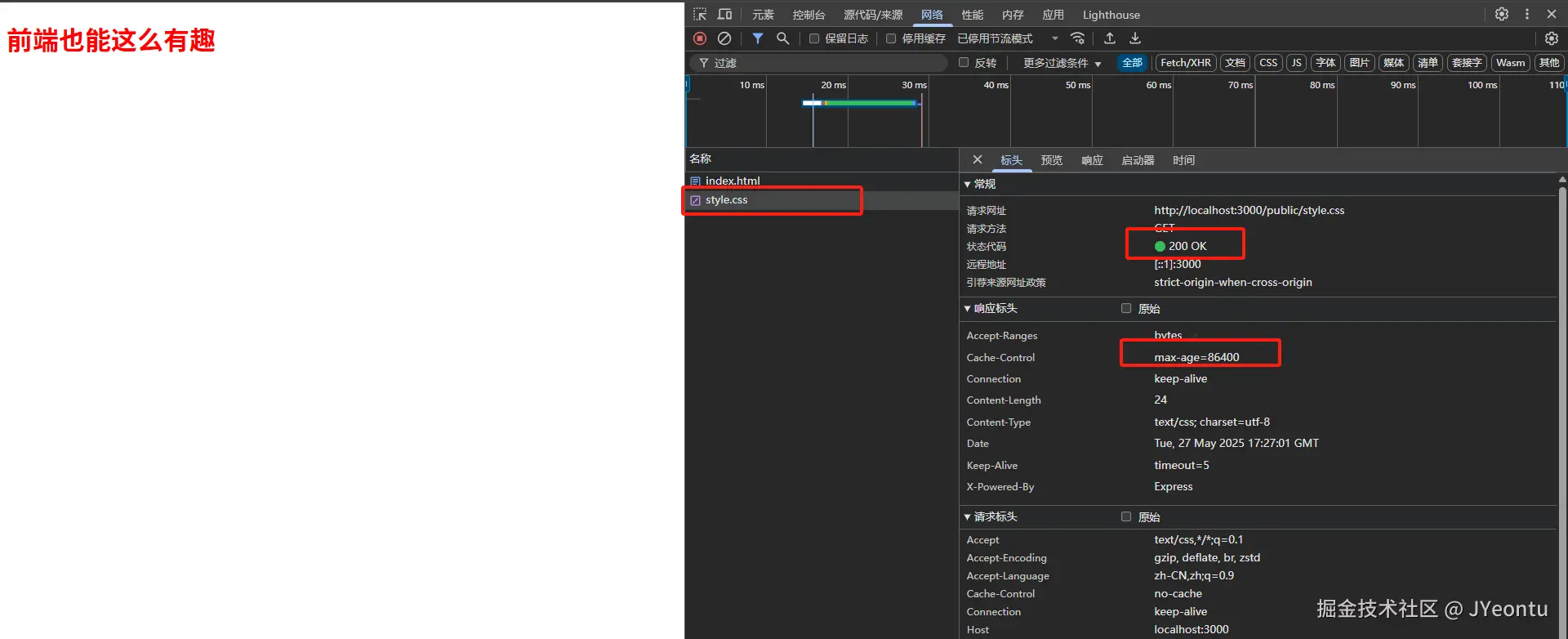Check the 反转 invert filter checkbox
The width and height of the screenshot is (1568, 639).
pos(964,62)
